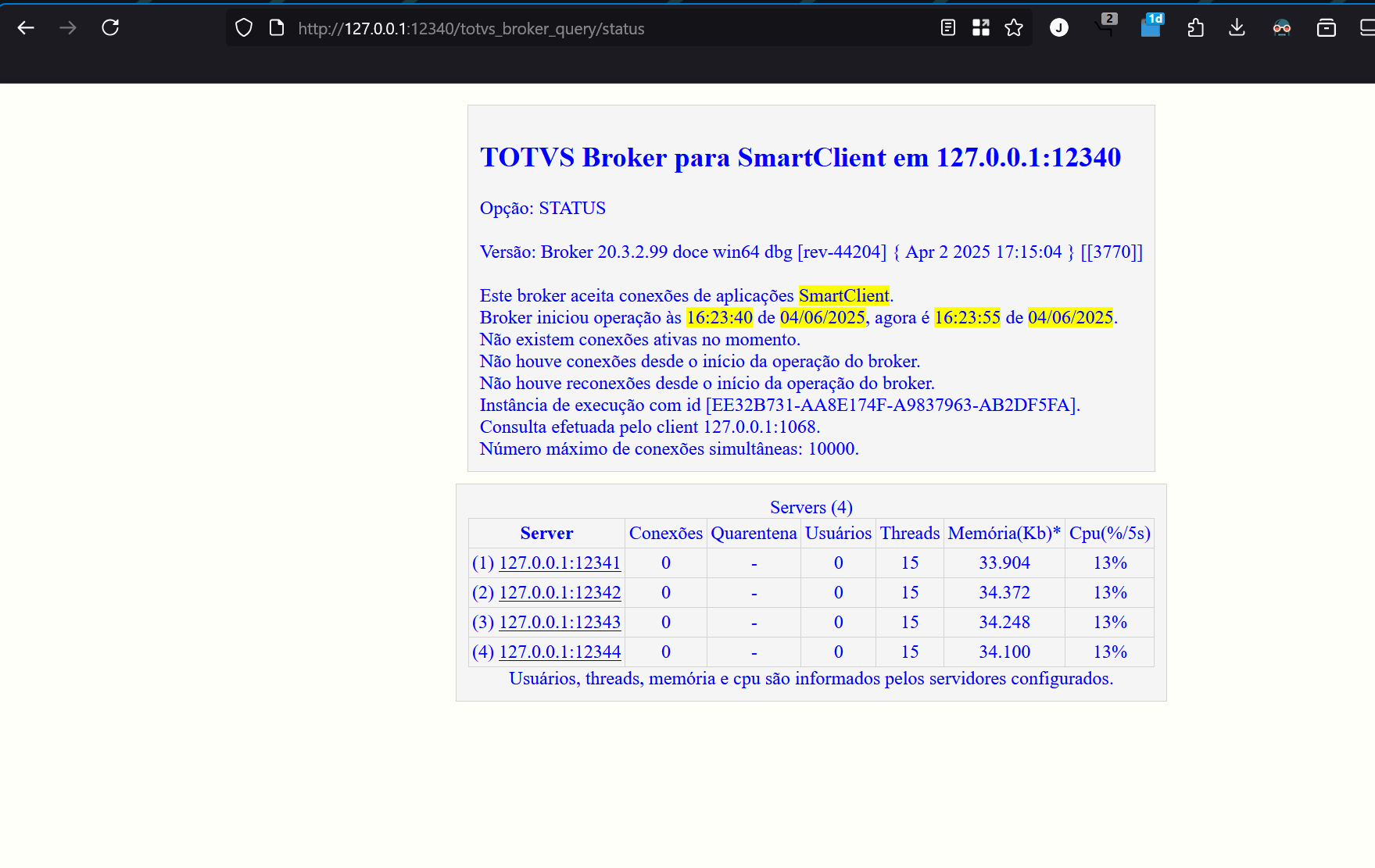Open server link 127.0.0.1:12344
Screen dimensions: 1375x868
click(x=560, y=652)
